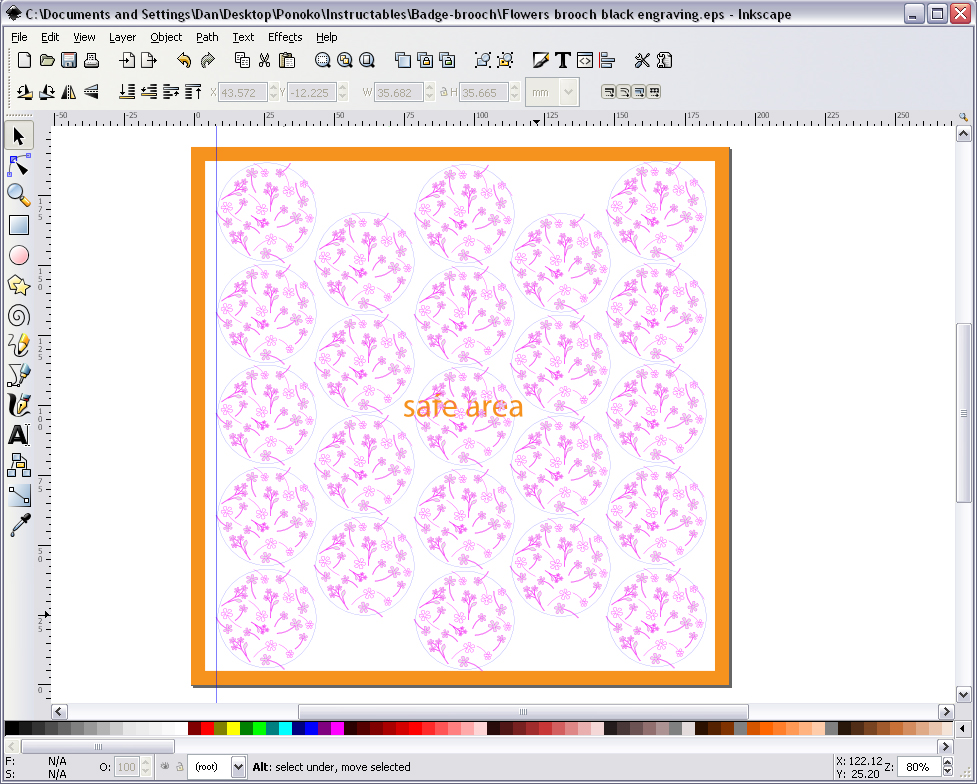Toggle current layer lock in the status bar
Image resolution: width=977 pixels, height=784 pixels.
(x=179, y=767)
